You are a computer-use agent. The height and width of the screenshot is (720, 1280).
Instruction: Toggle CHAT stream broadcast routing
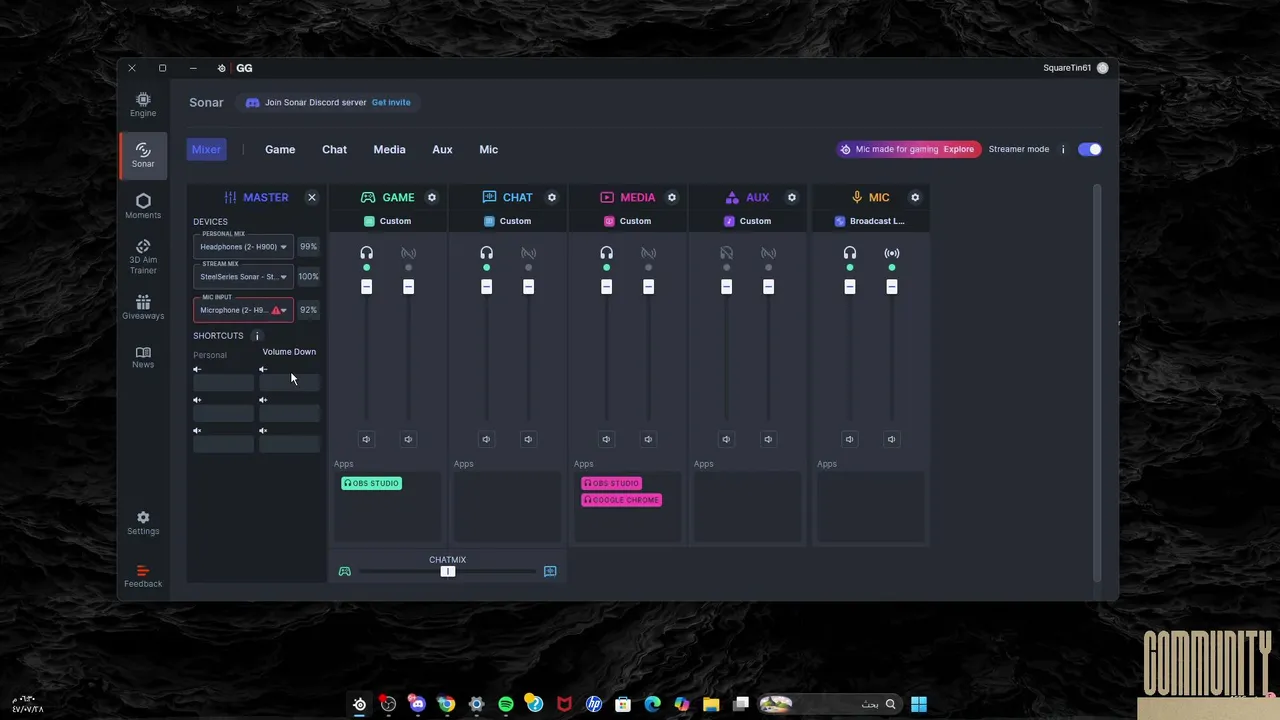point(528,253)
